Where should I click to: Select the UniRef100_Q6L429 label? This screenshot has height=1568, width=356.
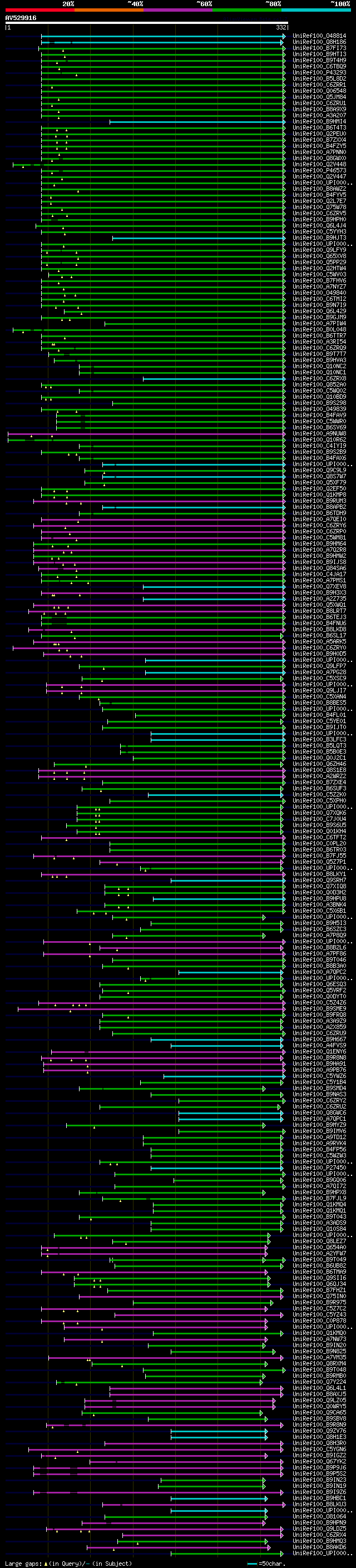click(319, 311)
